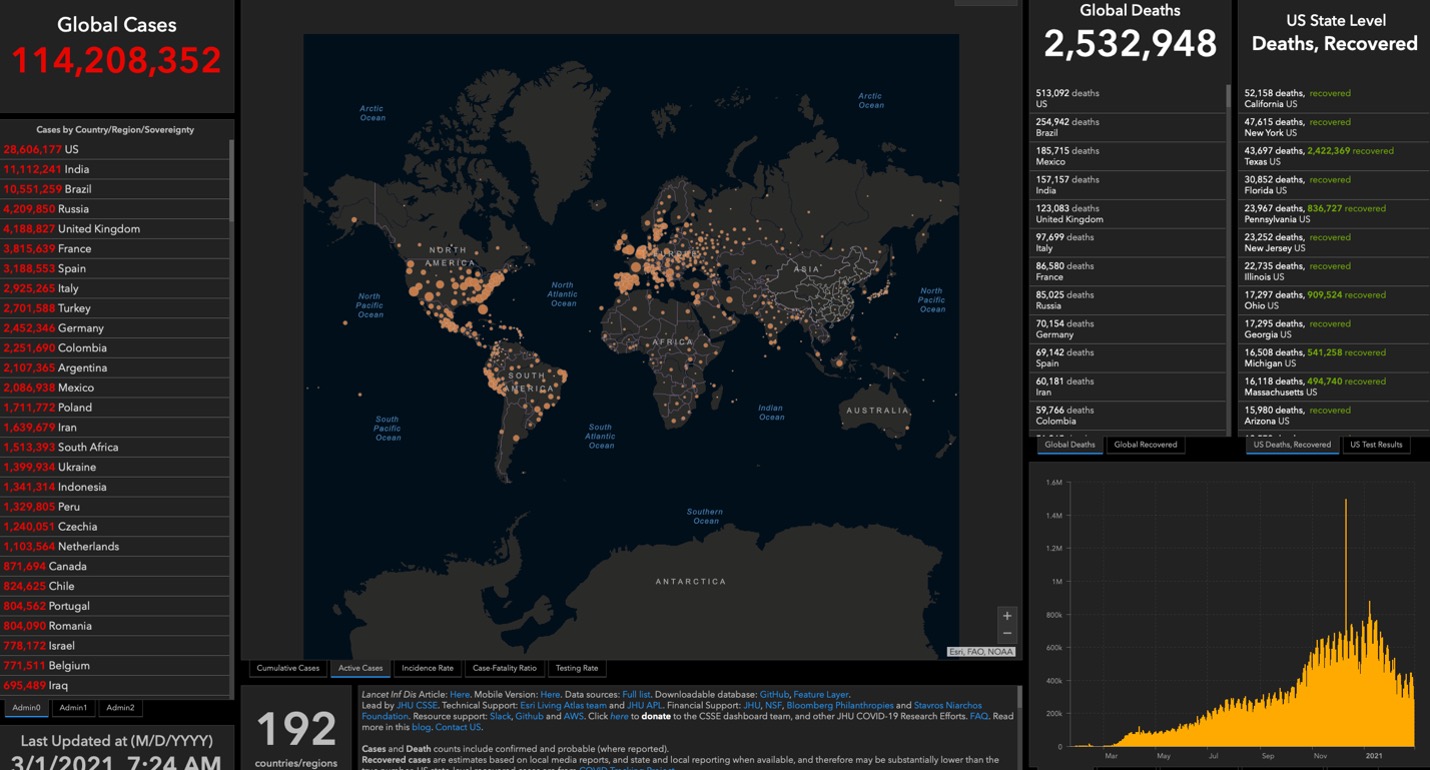Select the Admin0 view toggle
This screenshot has height=770, width=1430.
(x=25, y=707)
